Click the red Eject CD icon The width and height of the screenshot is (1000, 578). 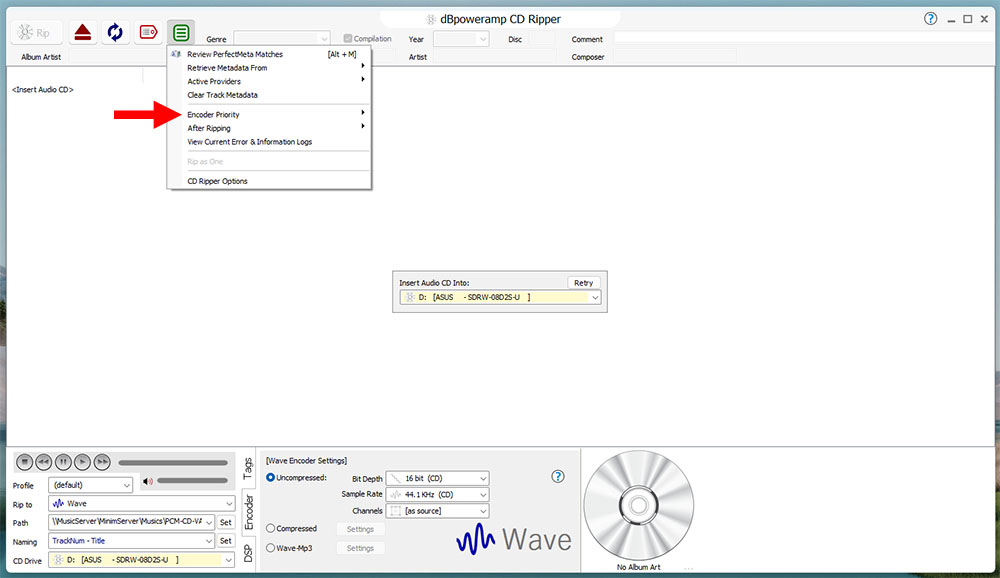83,32
